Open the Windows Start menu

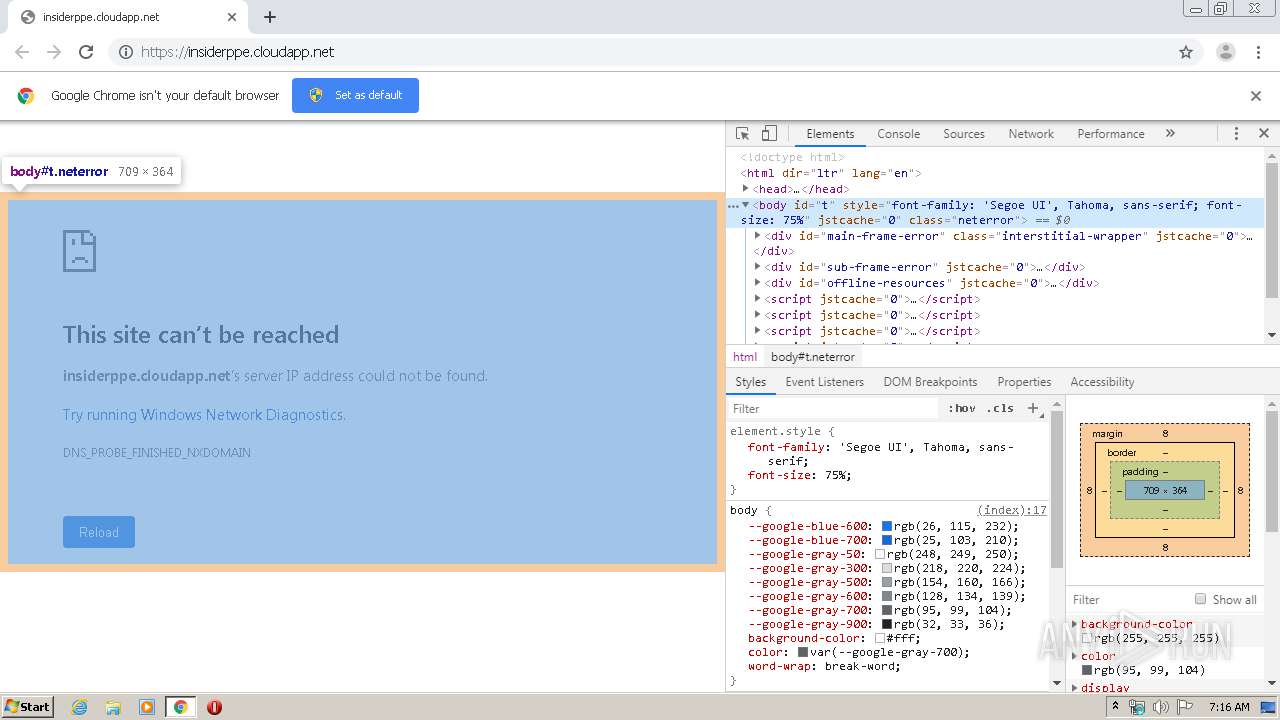28,706
